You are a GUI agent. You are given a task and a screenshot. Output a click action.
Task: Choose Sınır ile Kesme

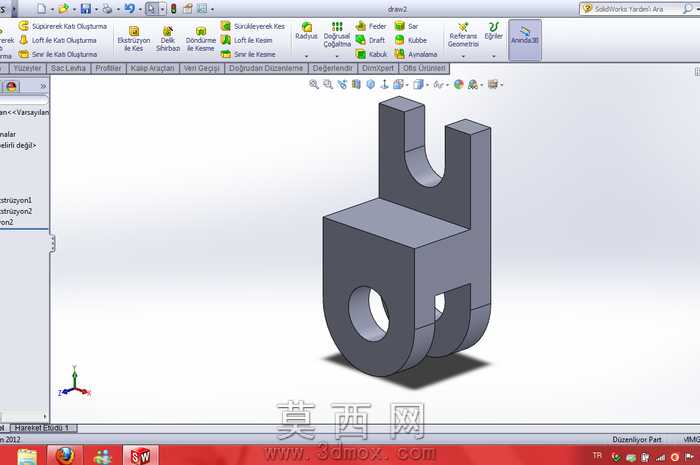tap(248, 54)
